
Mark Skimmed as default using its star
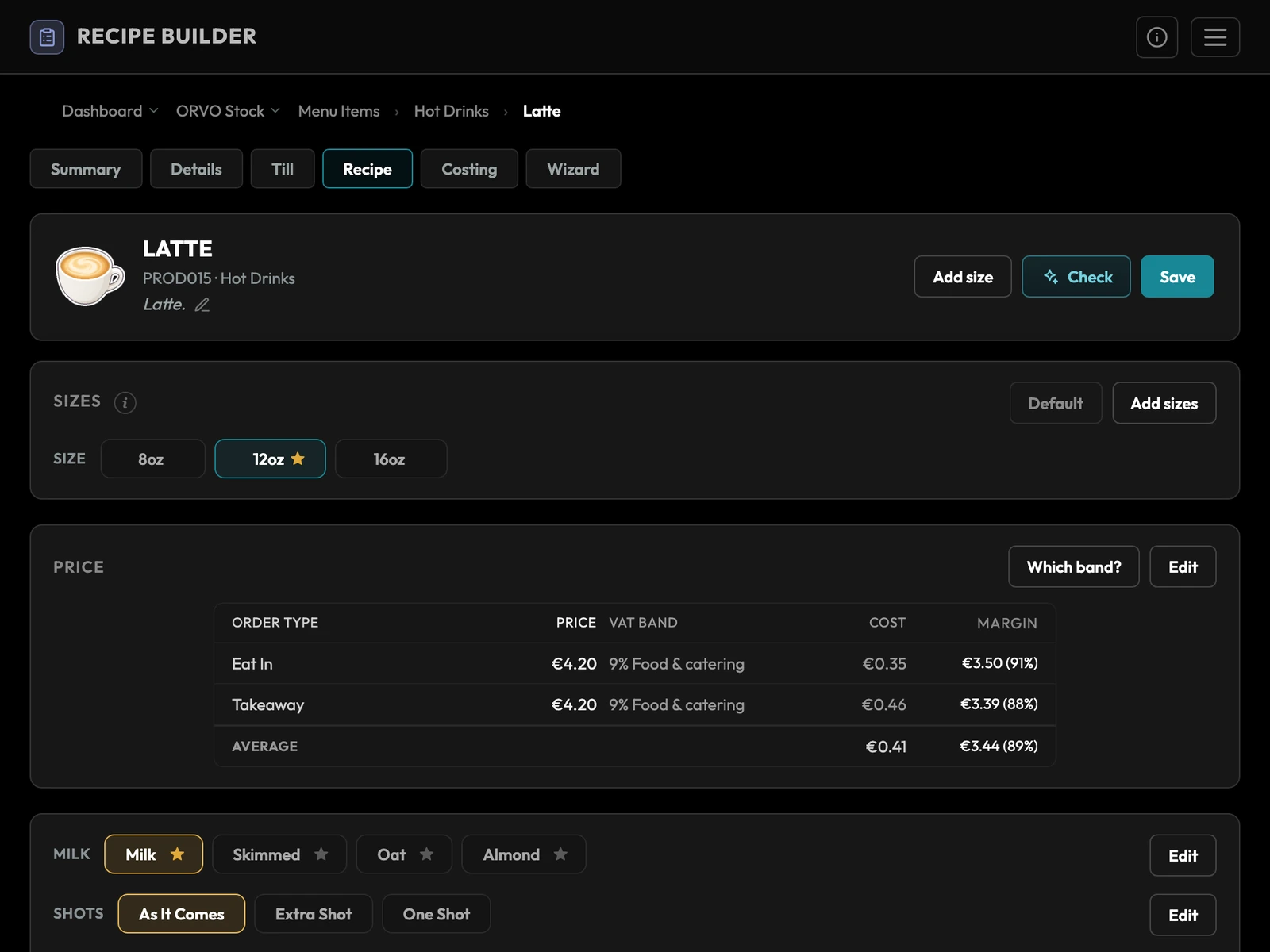(321, 854)
